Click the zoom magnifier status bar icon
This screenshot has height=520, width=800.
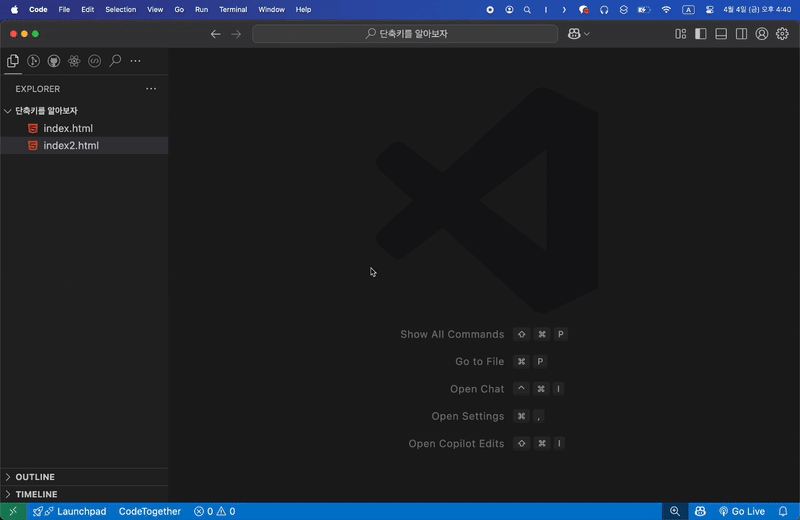click(674, 511)
